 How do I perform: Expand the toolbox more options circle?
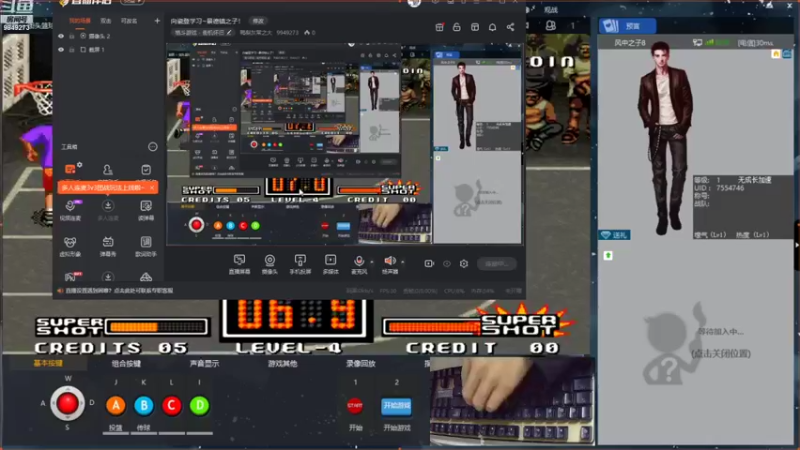[x=153, y=147]
